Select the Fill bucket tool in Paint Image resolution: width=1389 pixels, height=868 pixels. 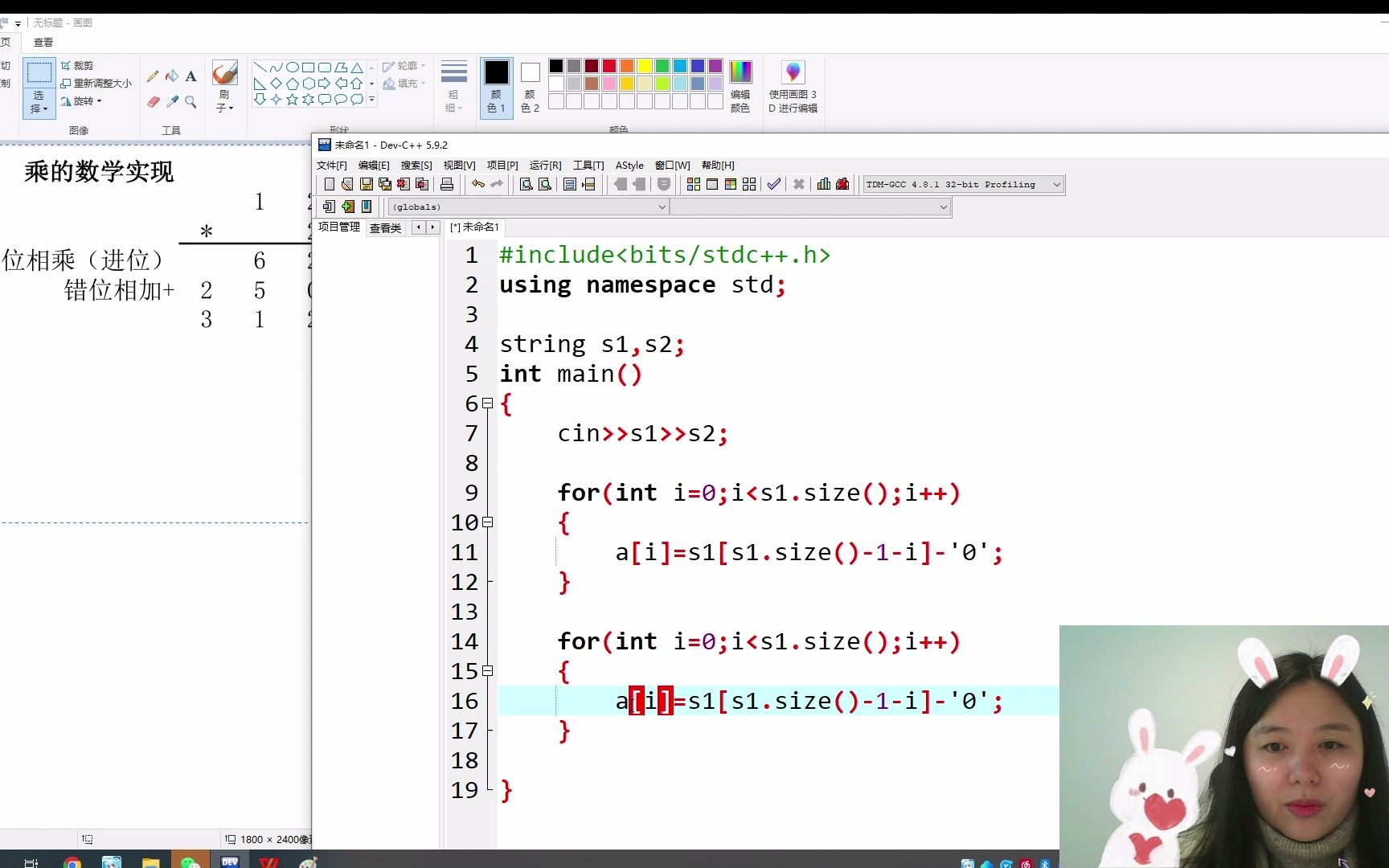tap(172, 76)
